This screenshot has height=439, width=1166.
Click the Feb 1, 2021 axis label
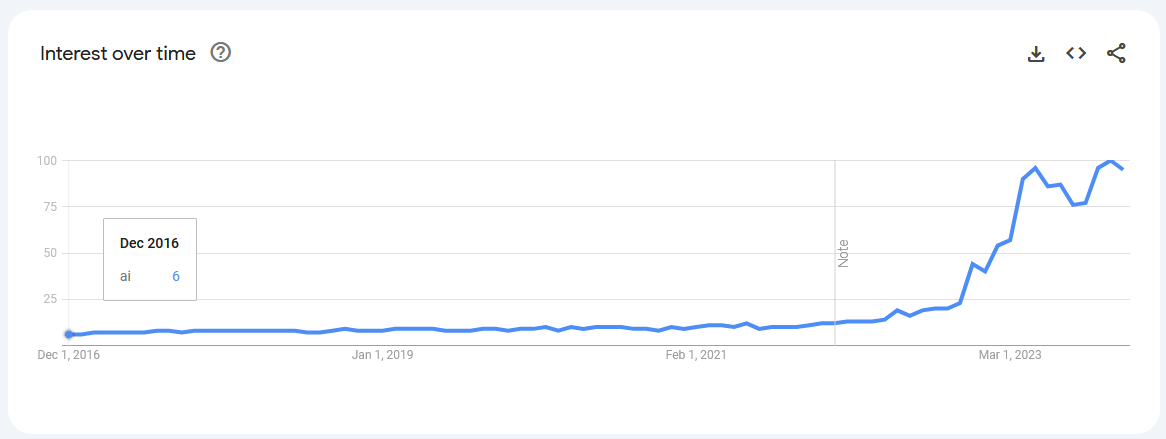coord(695,355)
